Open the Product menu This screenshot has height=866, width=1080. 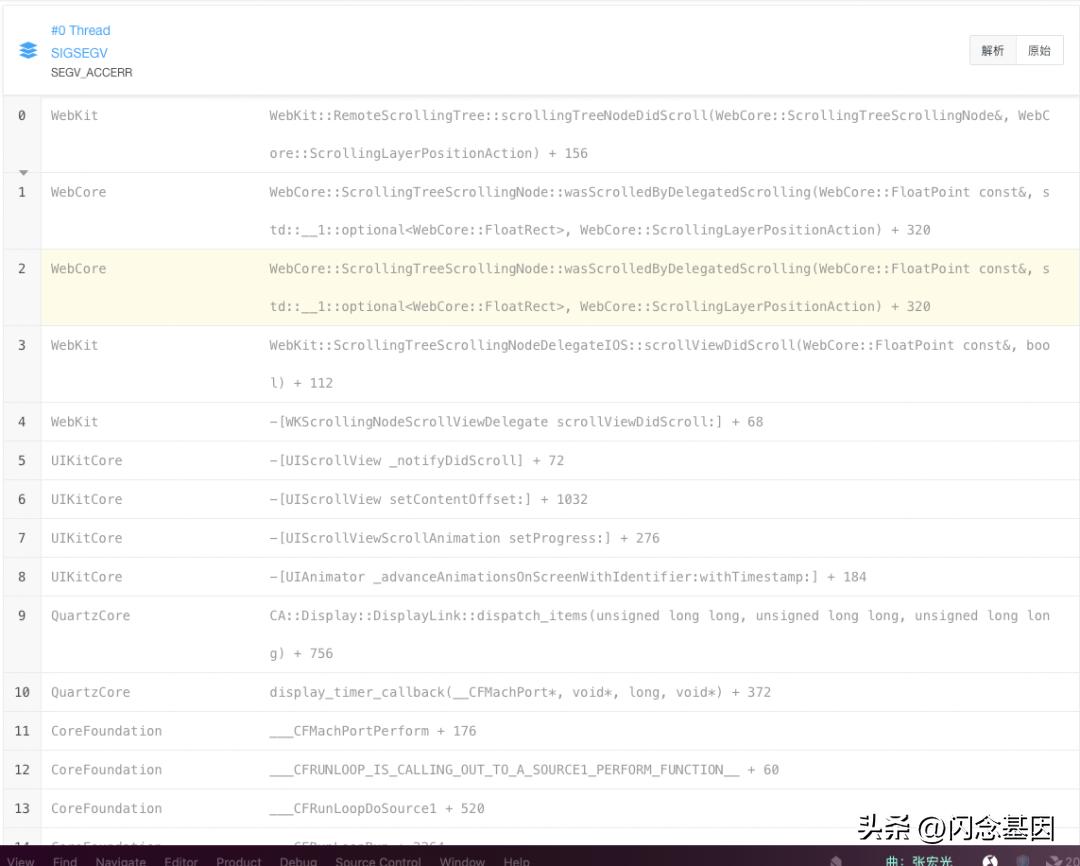click(x=239, y=861)
